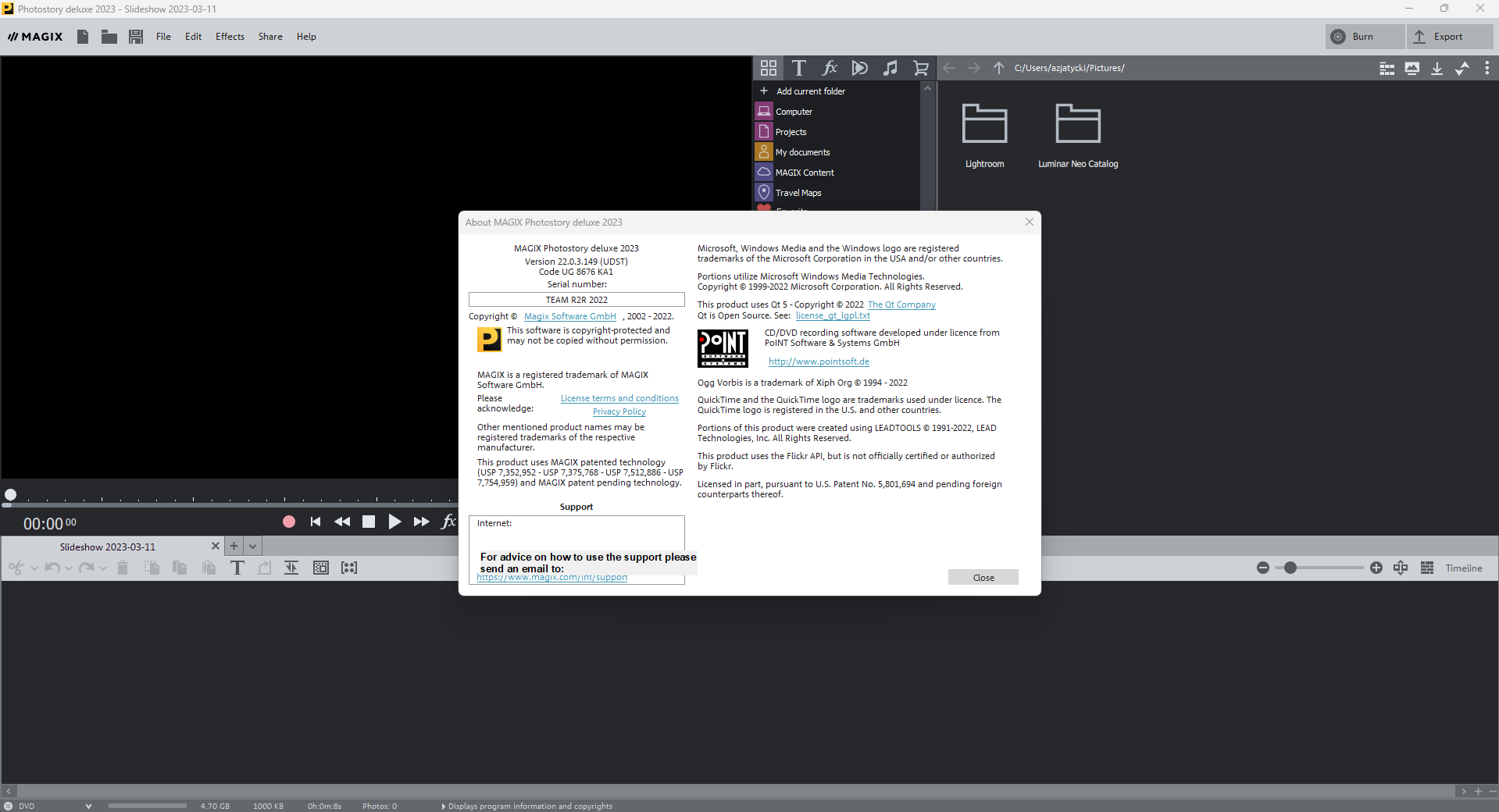Open License terms and conditions link
Image resolution: width=1499 pixels, height=812 pixels.
619,398
